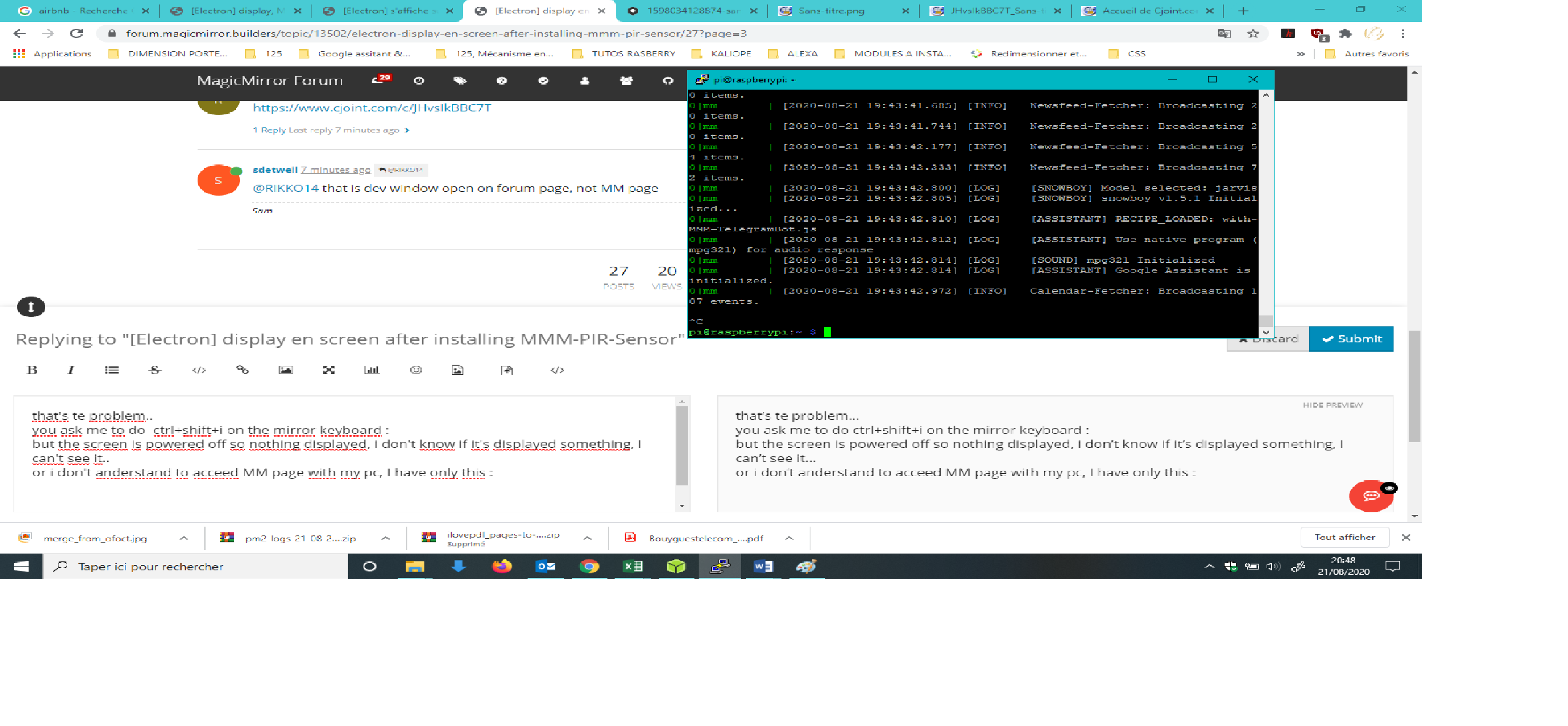Expand merge_from_ofoct.jpg download options
Viewport: 1568px width, 726px height.
[x=184, y=538]
